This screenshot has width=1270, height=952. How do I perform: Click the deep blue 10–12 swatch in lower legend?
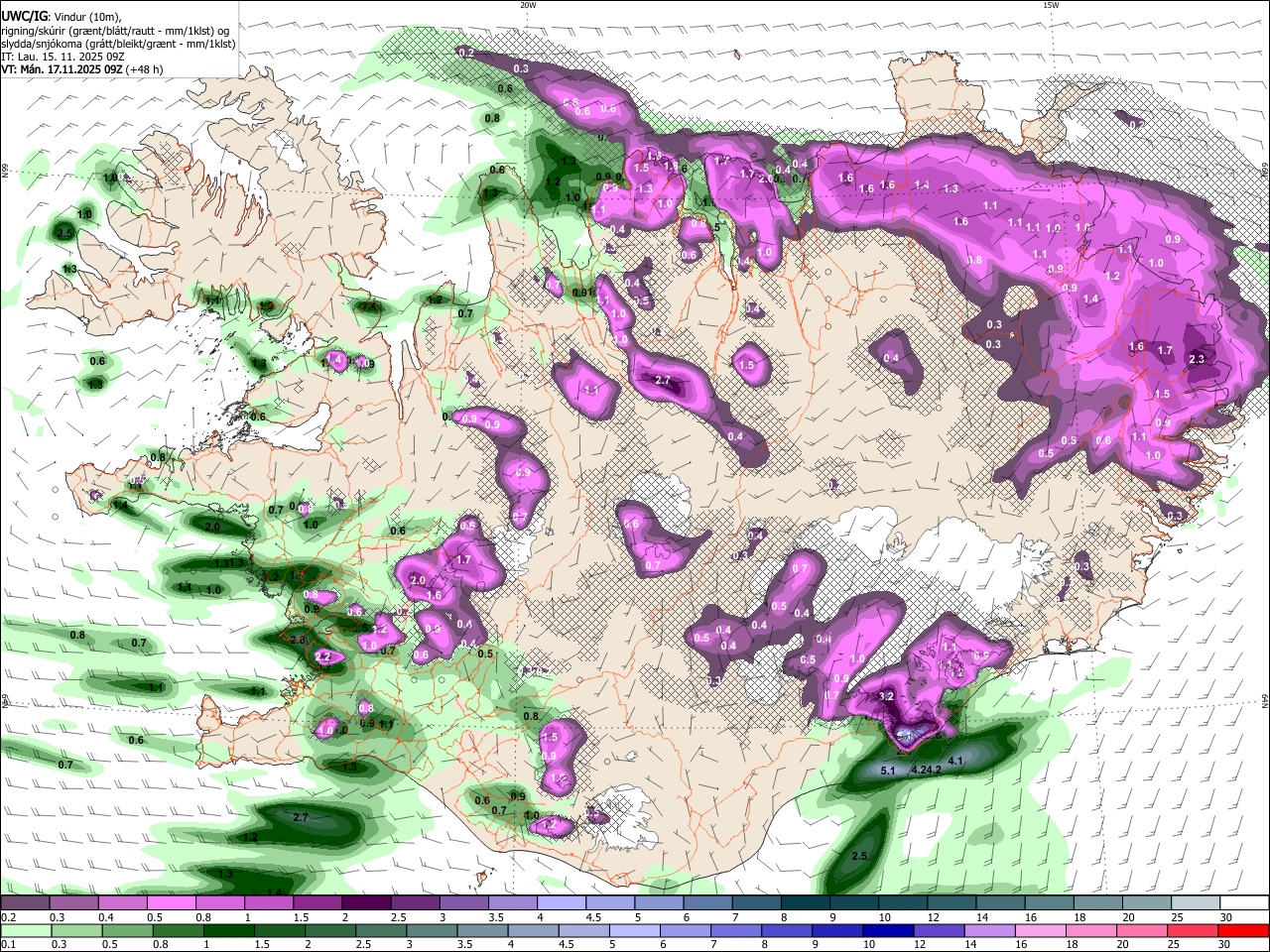[887, 930]
